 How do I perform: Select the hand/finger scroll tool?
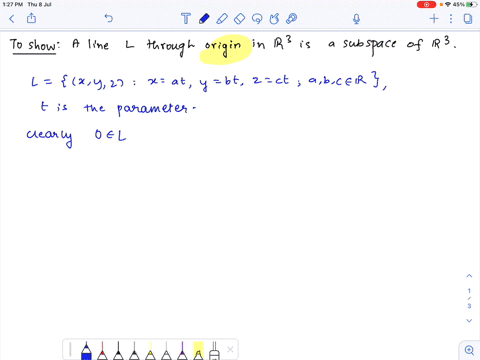274,19
